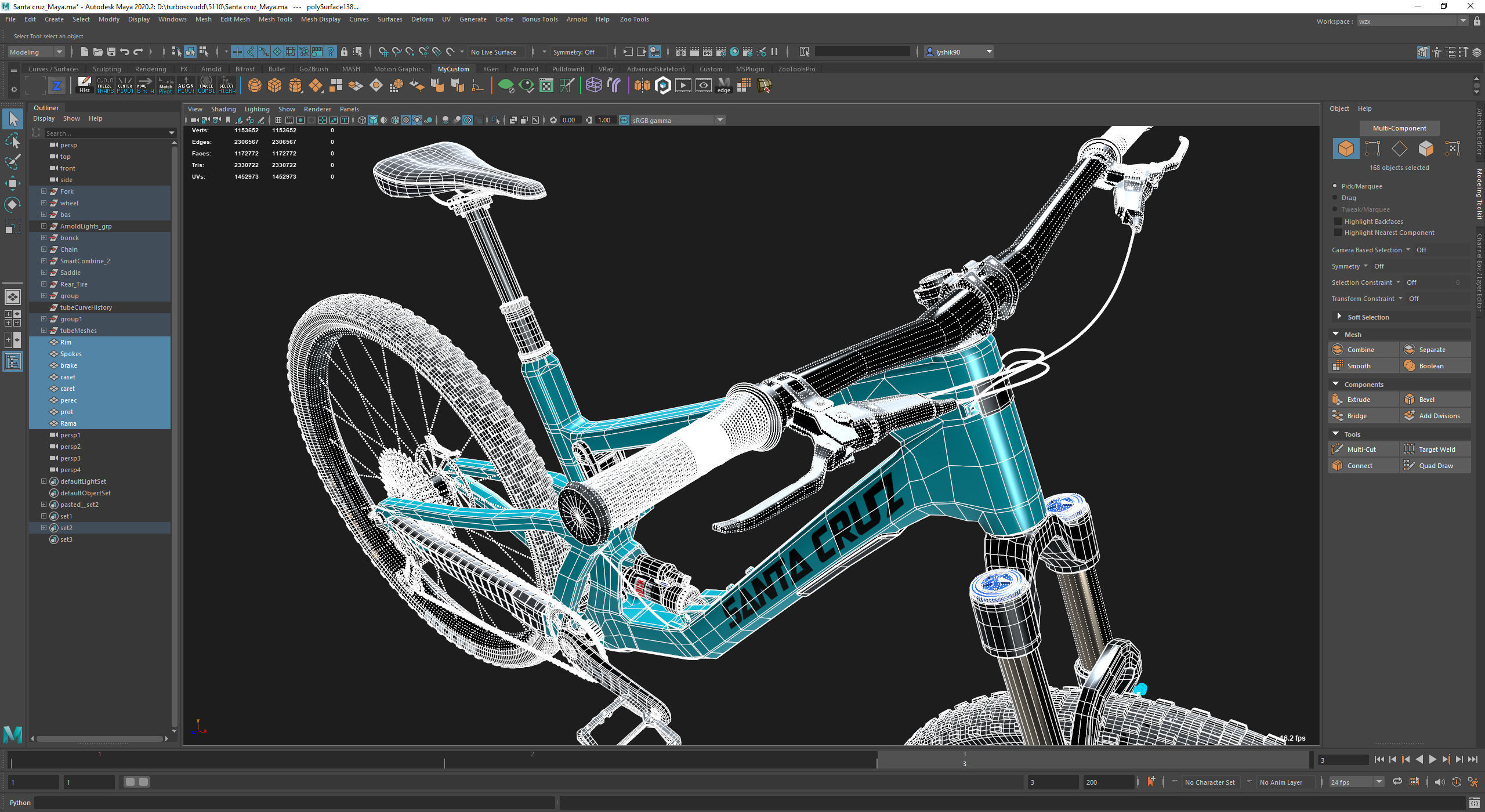Create a polygon cylinder from shelf
The height and width of the screenshot is (812, 1485).
295,86
